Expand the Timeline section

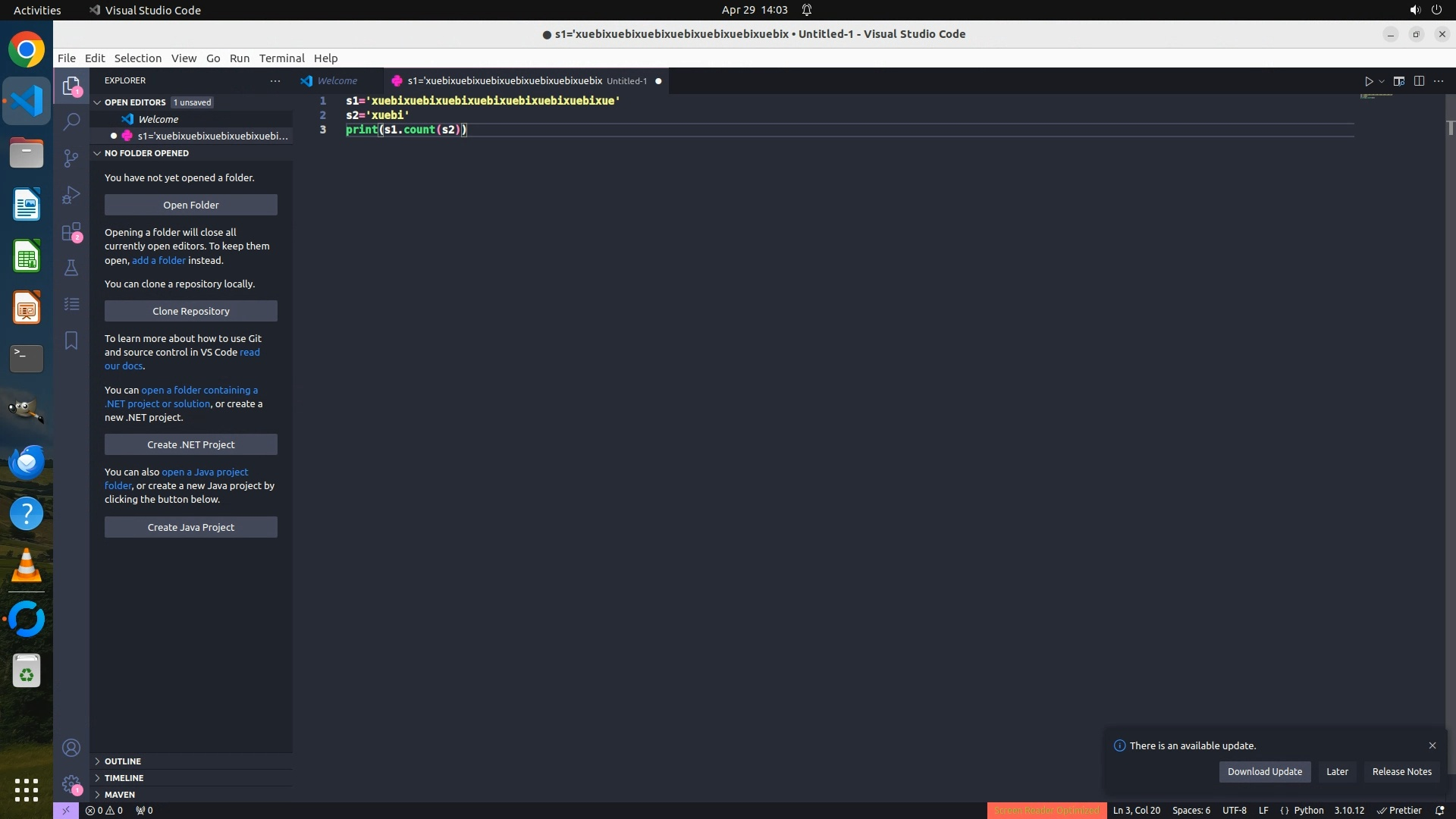124,778
